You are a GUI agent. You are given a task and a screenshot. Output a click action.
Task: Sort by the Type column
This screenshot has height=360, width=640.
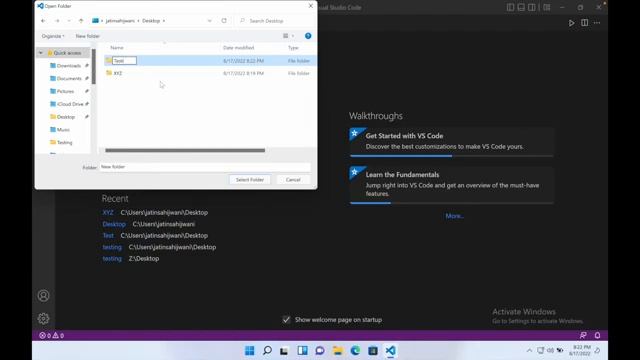[x=293, y=48]
